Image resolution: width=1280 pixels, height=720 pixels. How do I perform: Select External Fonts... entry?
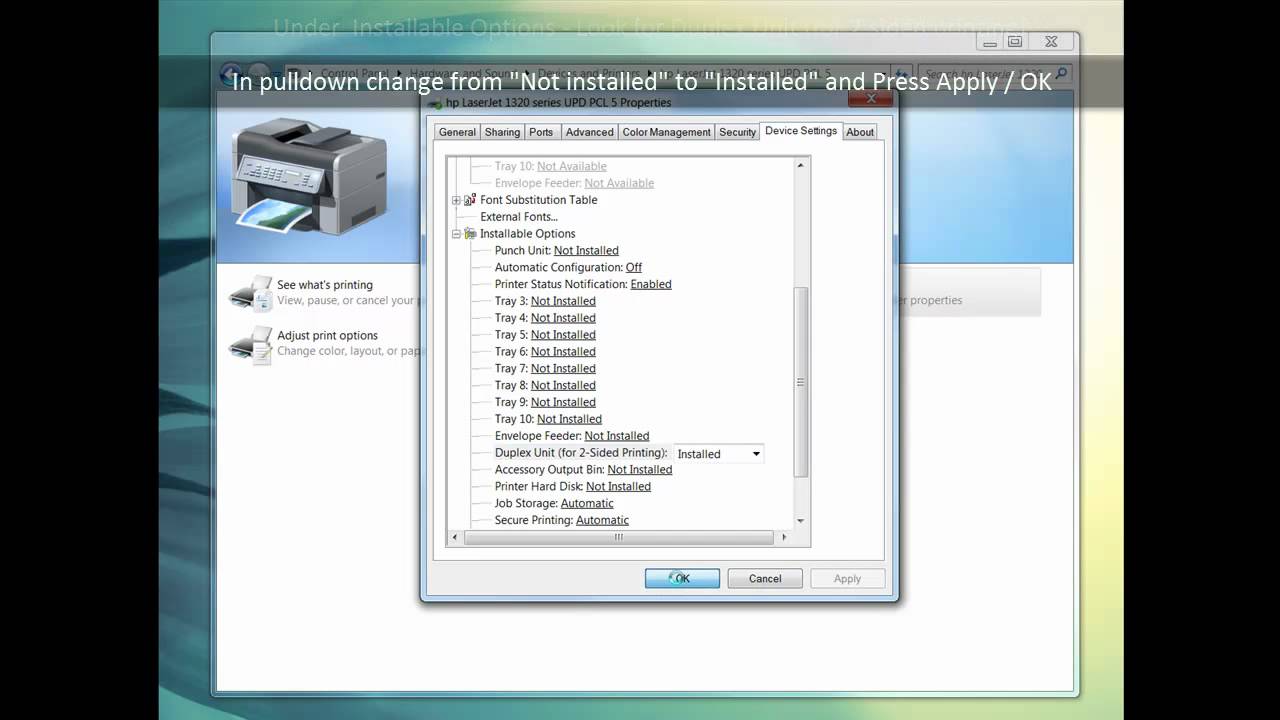(x=519, y=217)
